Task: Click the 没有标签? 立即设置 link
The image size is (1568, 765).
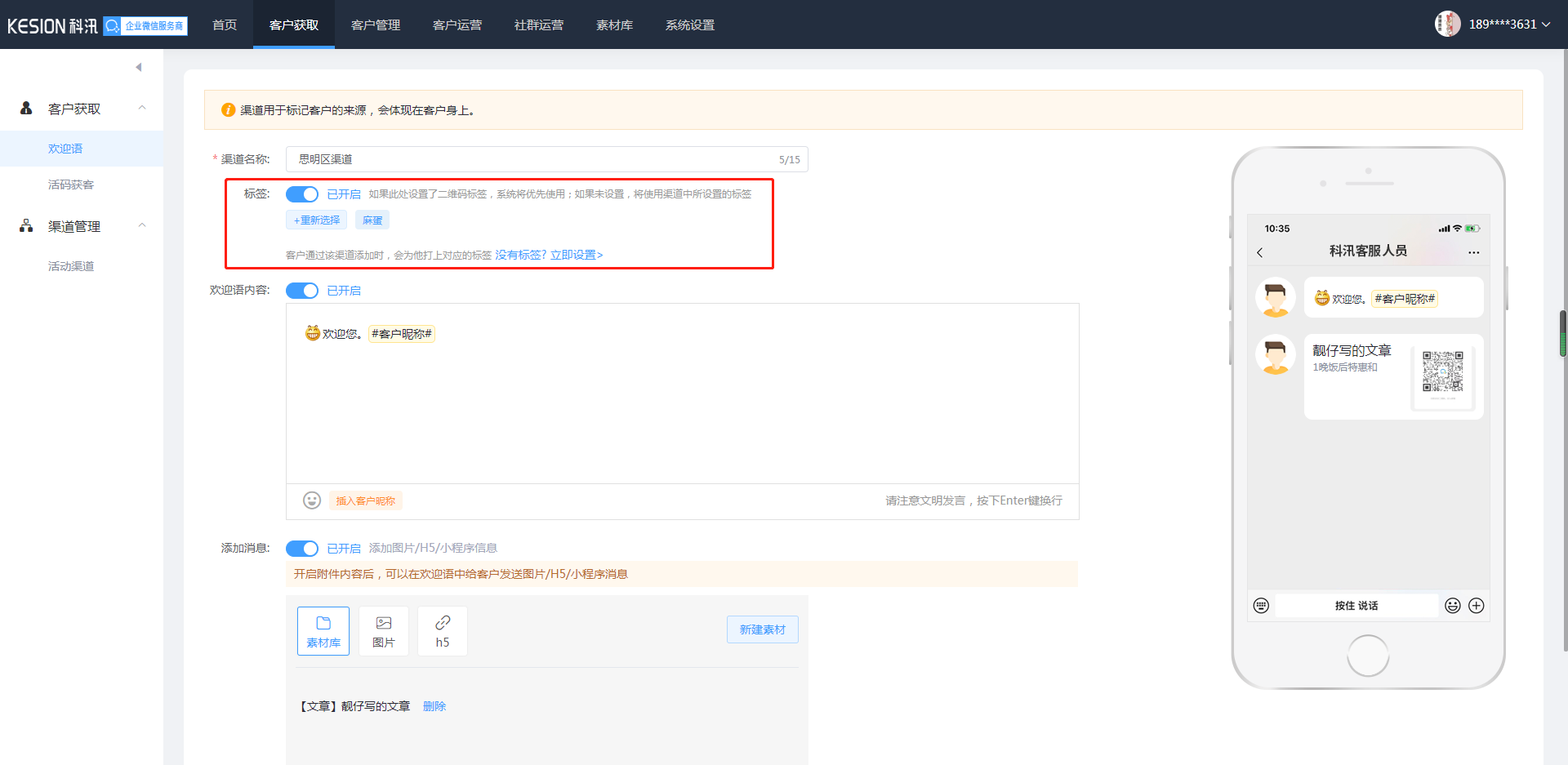Action: [549, 255]
